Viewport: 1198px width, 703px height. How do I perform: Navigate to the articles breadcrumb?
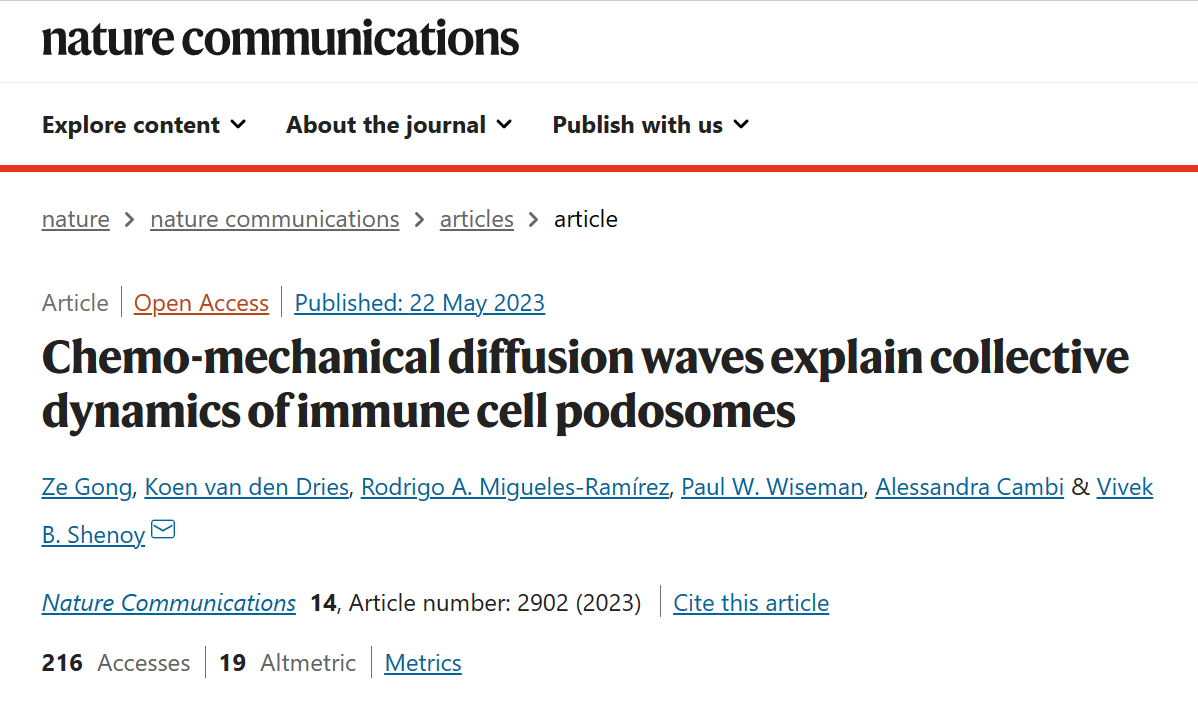click(477, 219)
